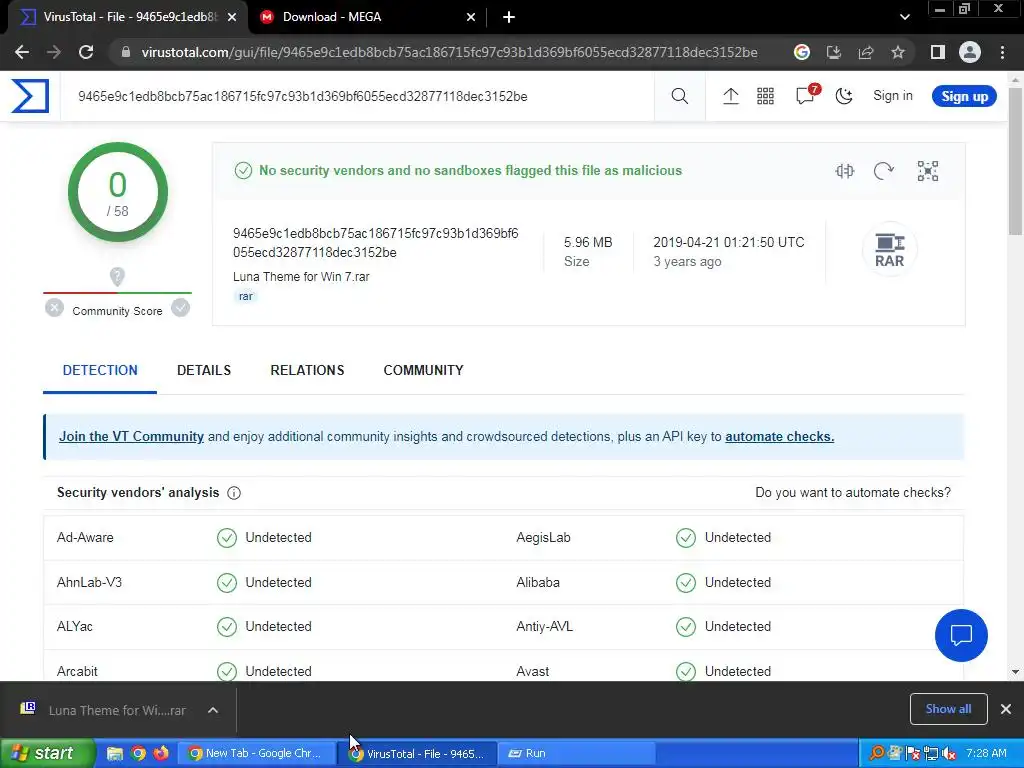Click the search magnifier icon in VirusTotal
The height and width of the screenshot is (768, 1024).
click(x=679, y=96)
